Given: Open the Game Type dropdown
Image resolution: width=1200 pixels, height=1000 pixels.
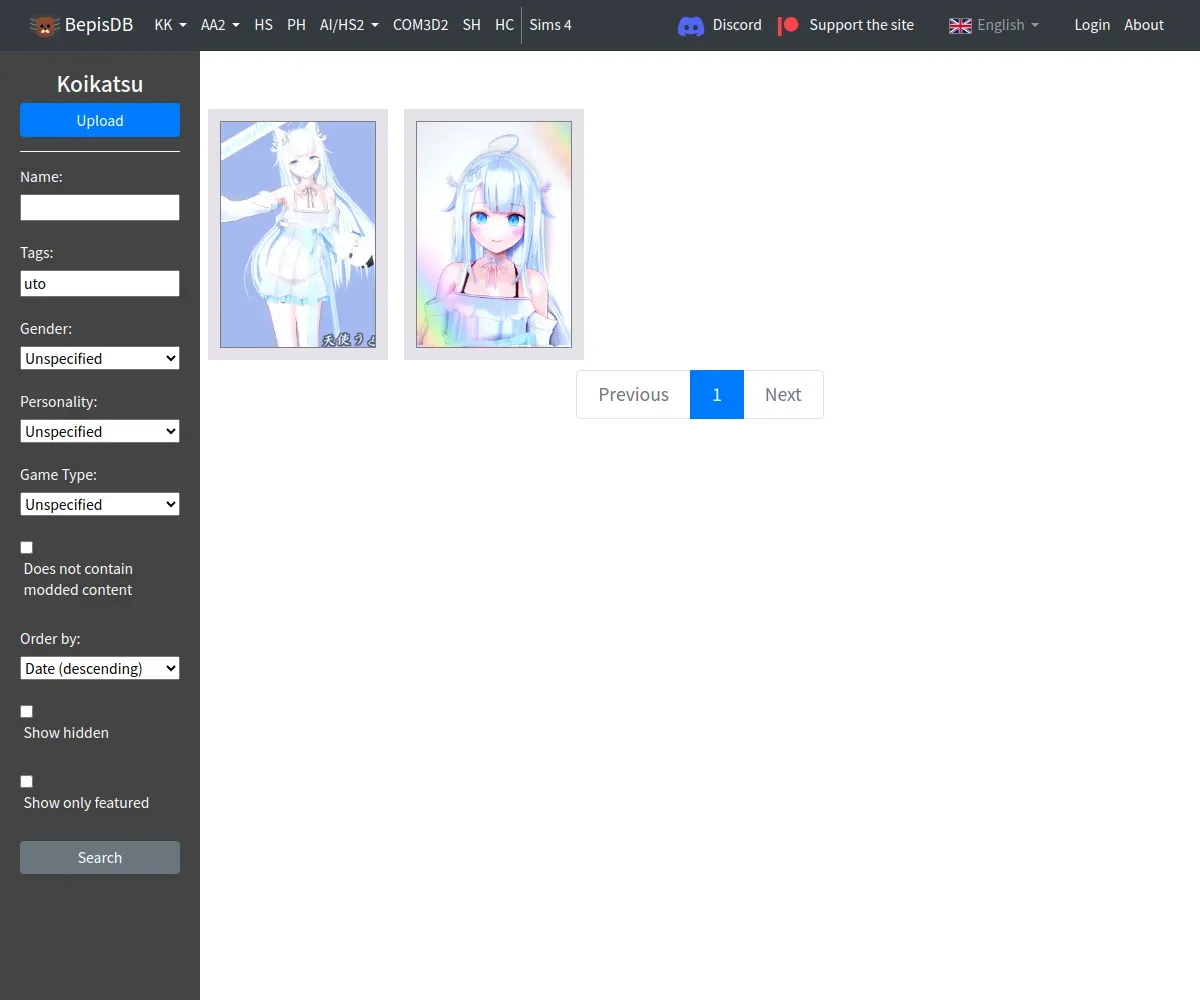Looking at the screenshot, I should [x=100, y=504].
